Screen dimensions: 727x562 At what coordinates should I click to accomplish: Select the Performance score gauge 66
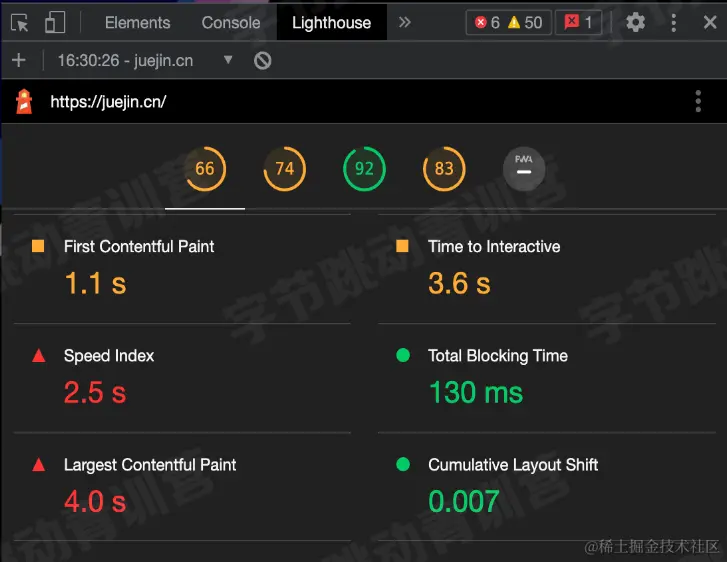(205, 169)
